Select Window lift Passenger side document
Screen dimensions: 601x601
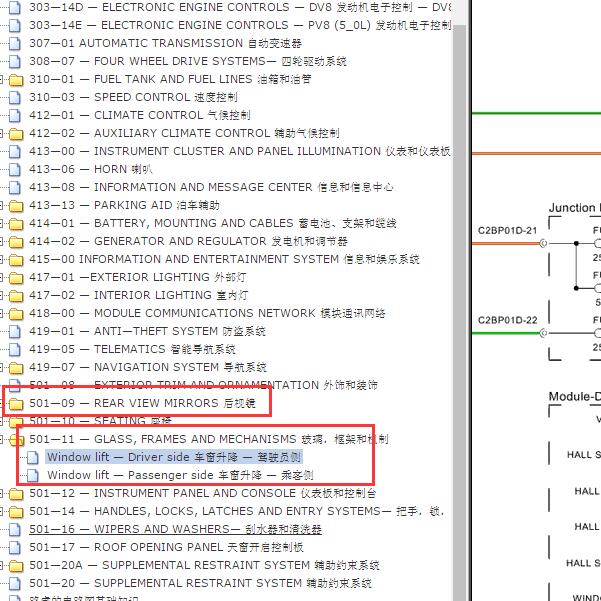180,475
